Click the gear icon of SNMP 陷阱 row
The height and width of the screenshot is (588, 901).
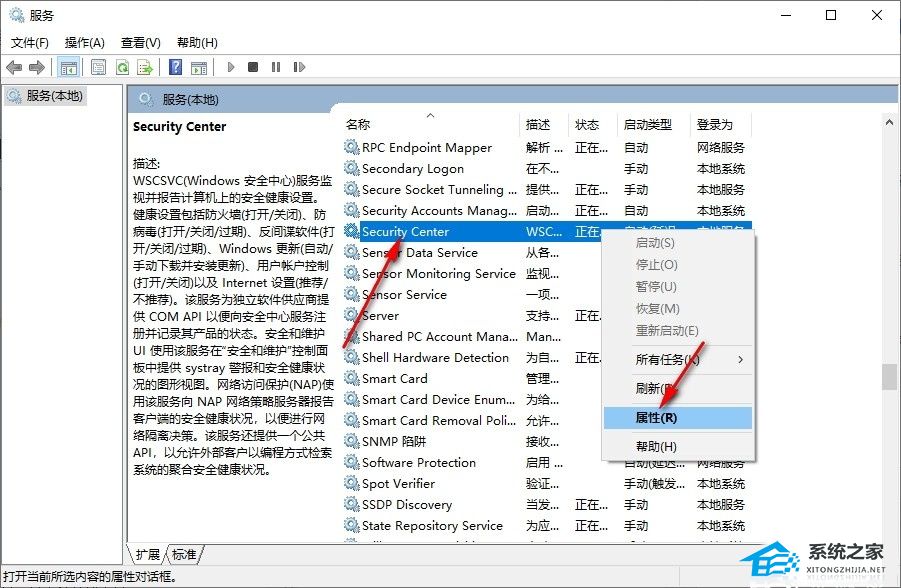[x=352, y=441]
